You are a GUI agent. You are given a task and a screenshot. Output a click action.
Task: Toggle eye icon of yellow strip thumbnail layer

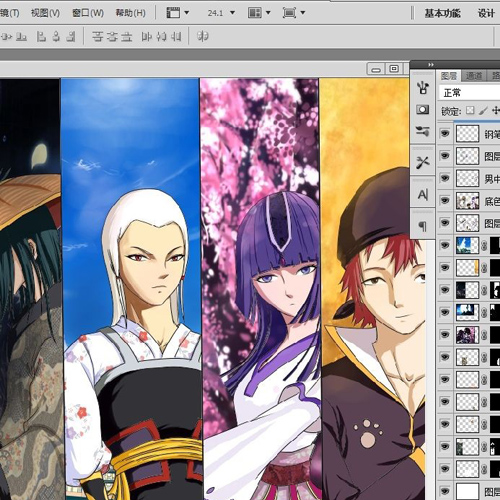coord(445,268)
